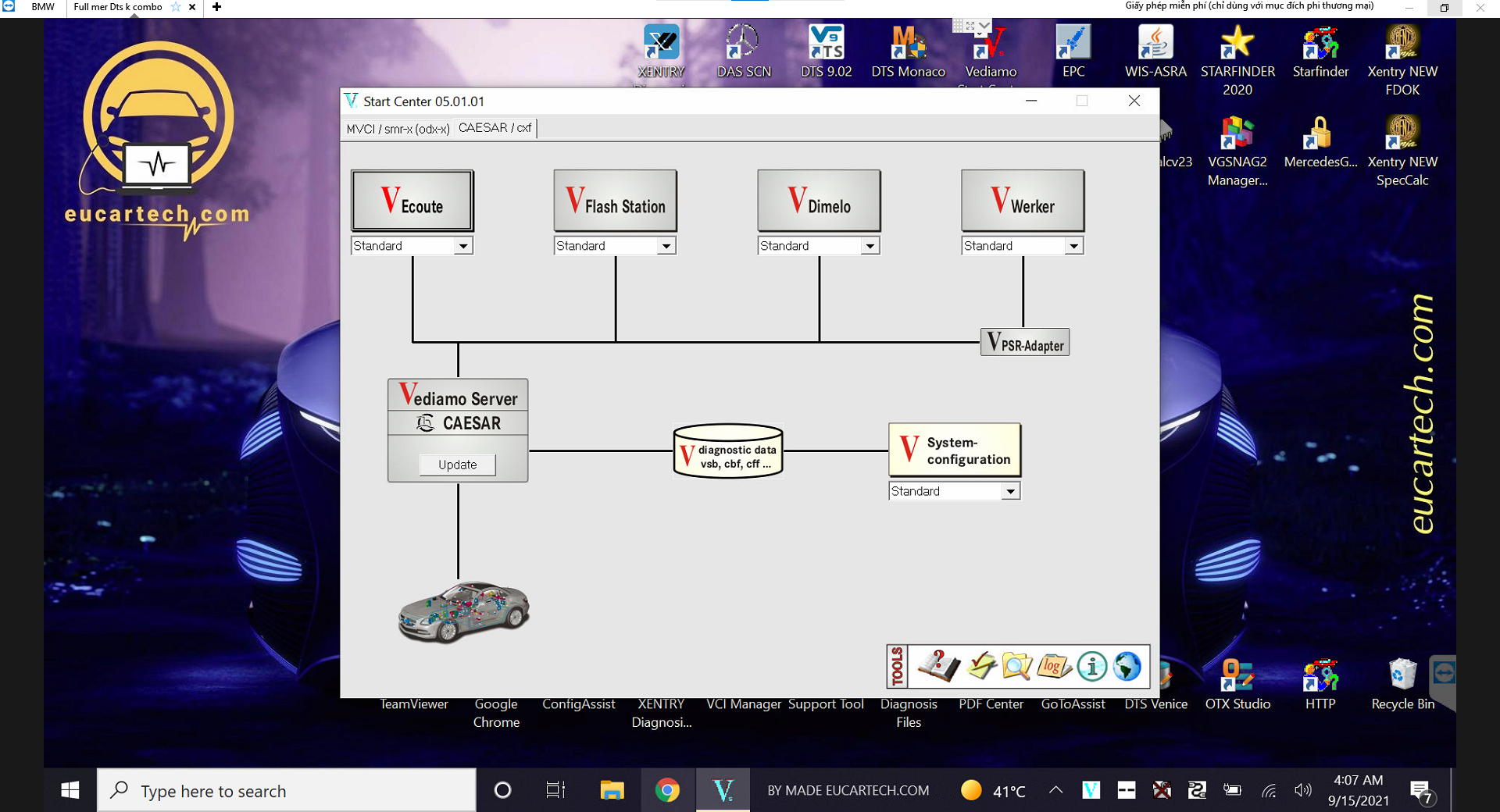Viewport: 1500px width, 812px height.
Task: Open the VGSNAG2 Manager shortcut
Action: point(1237,151)
